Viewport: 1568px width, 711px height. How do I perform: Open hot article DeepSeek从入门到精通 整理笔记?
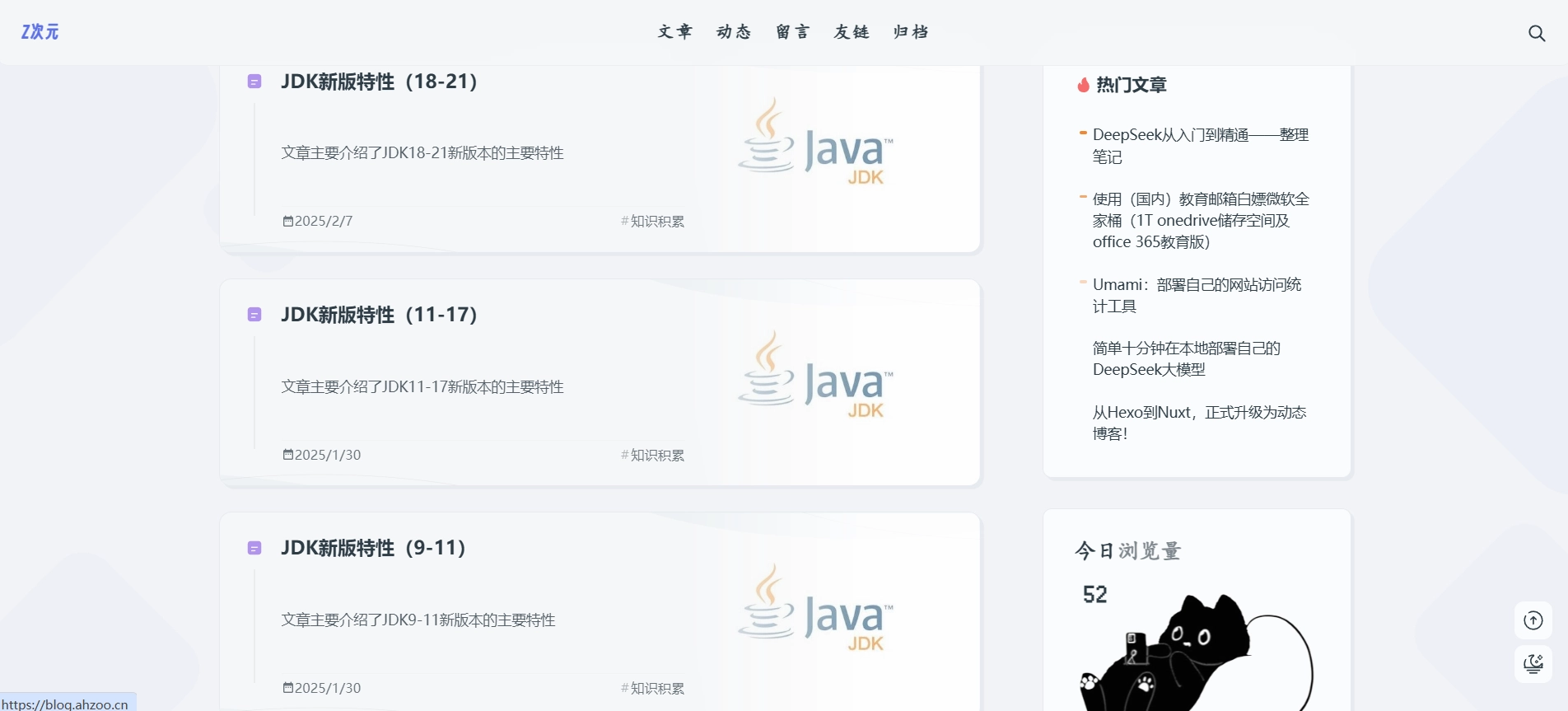(1200, 146)
